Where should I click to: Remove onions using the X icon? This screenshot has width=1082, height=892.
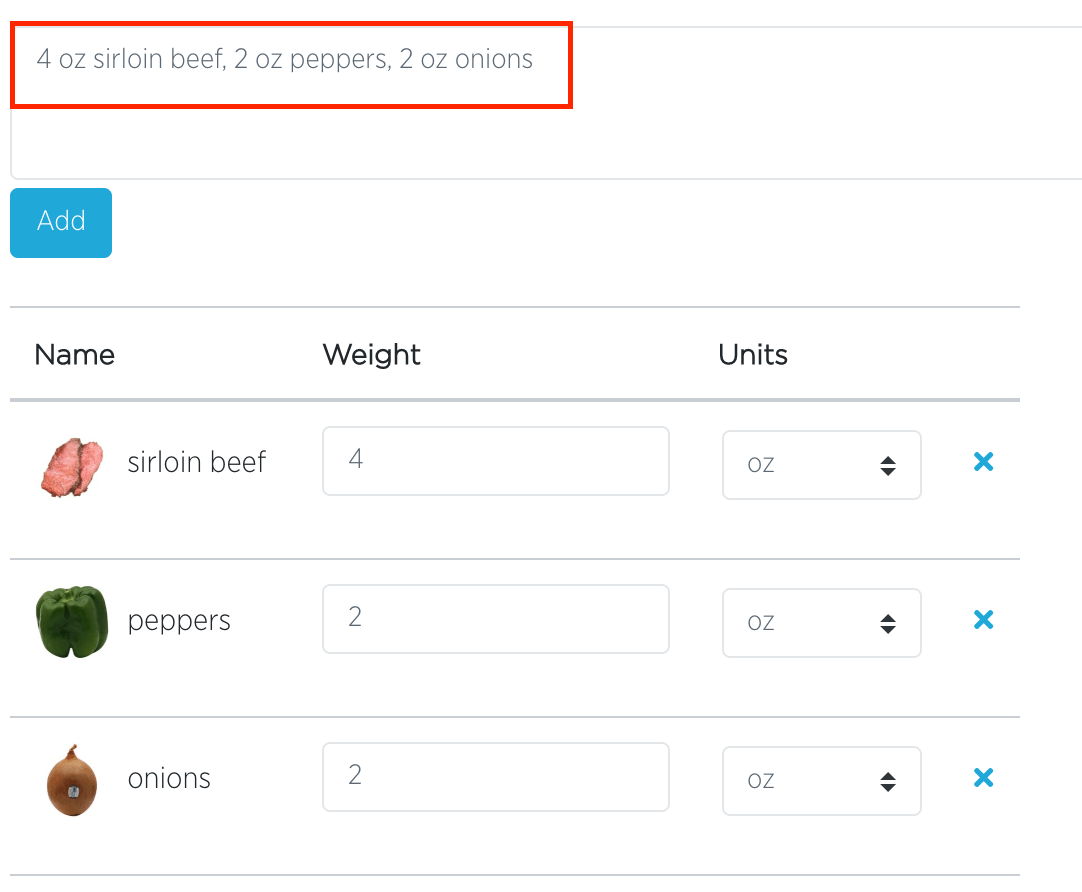pos(983,778)
